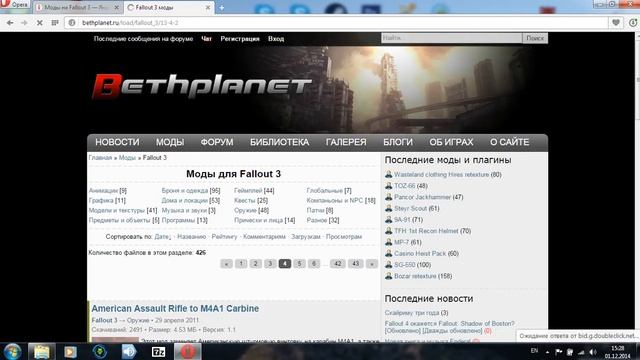The image size is (640, 360).
Task: Open Wasteland clothing Hires retexture mod
Action: (441, 175)
